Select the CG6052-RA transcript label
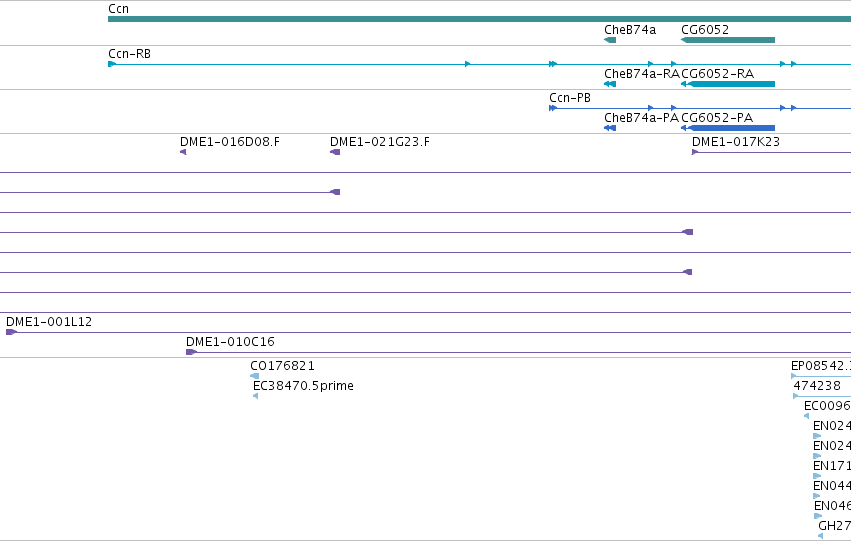The height and width of the screenshot is (541, 851). click(717, 74)
